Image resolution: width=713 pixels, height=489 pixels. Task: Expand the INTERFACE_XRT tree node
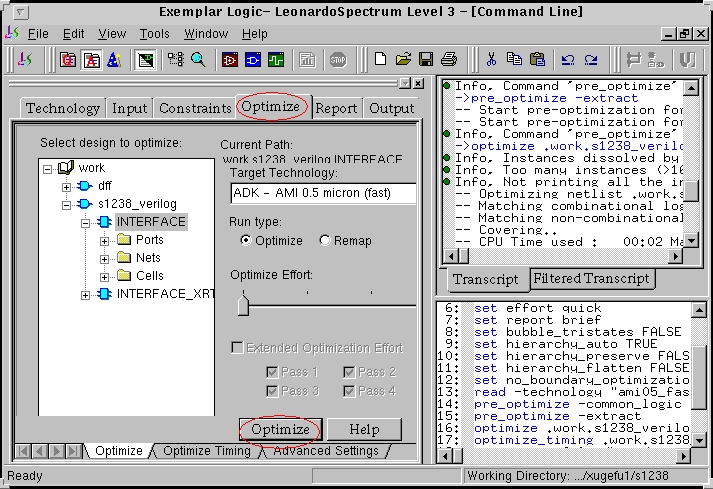click(x=85, y=295)
